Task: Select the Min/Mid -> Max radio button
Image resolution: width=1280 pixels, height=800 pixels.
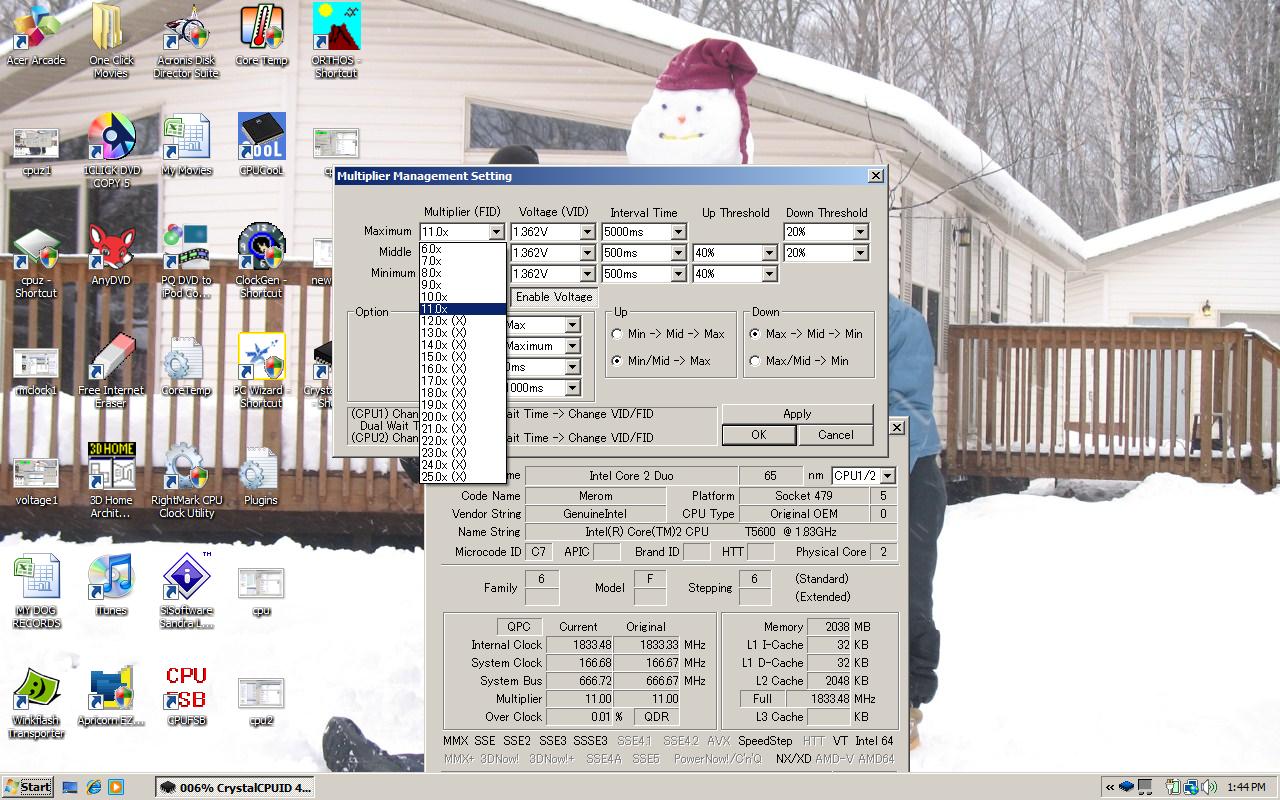Action: coord(617,361)
